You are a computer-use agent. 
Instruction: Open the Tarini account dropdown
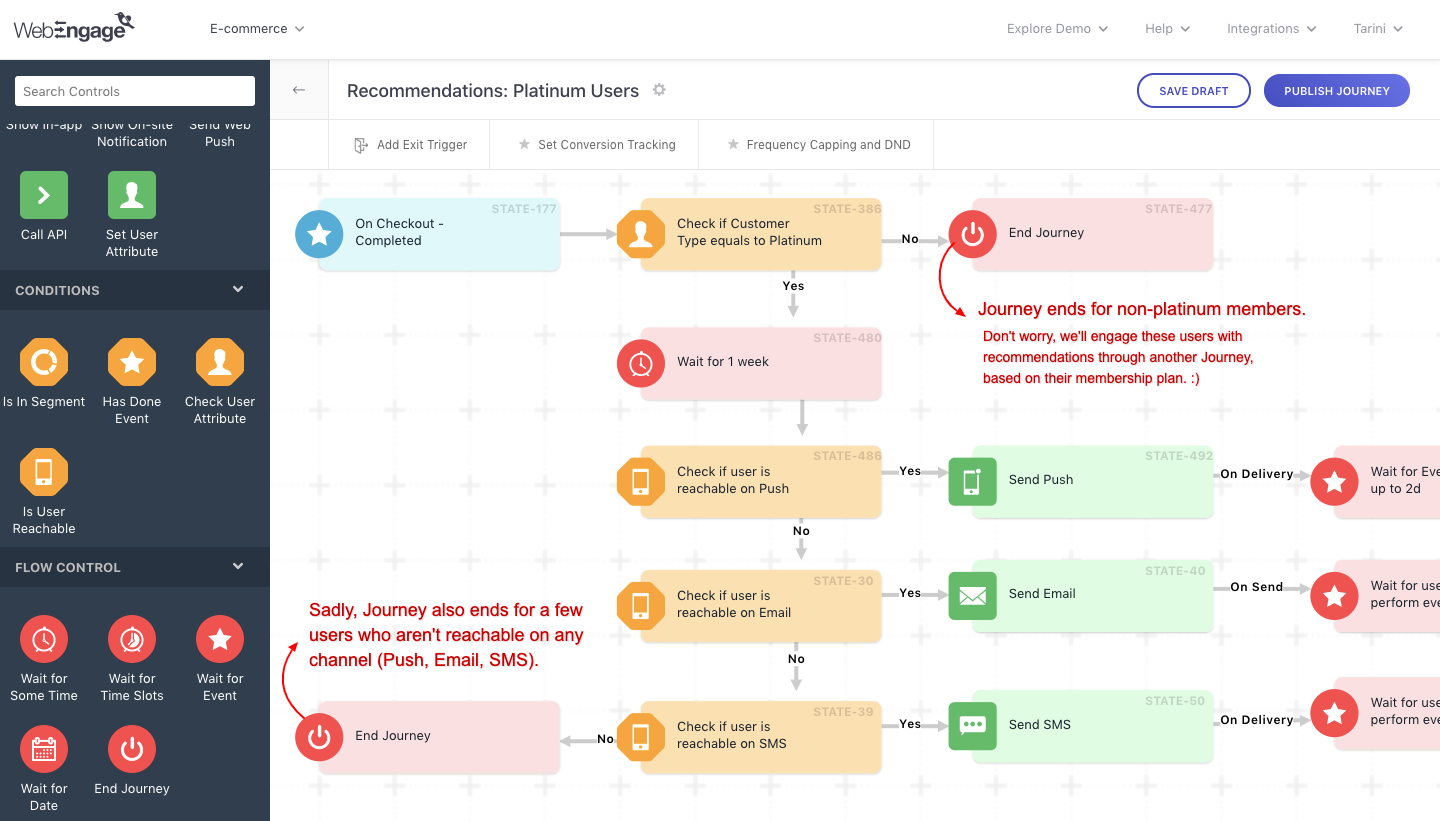coord(1378,29)
